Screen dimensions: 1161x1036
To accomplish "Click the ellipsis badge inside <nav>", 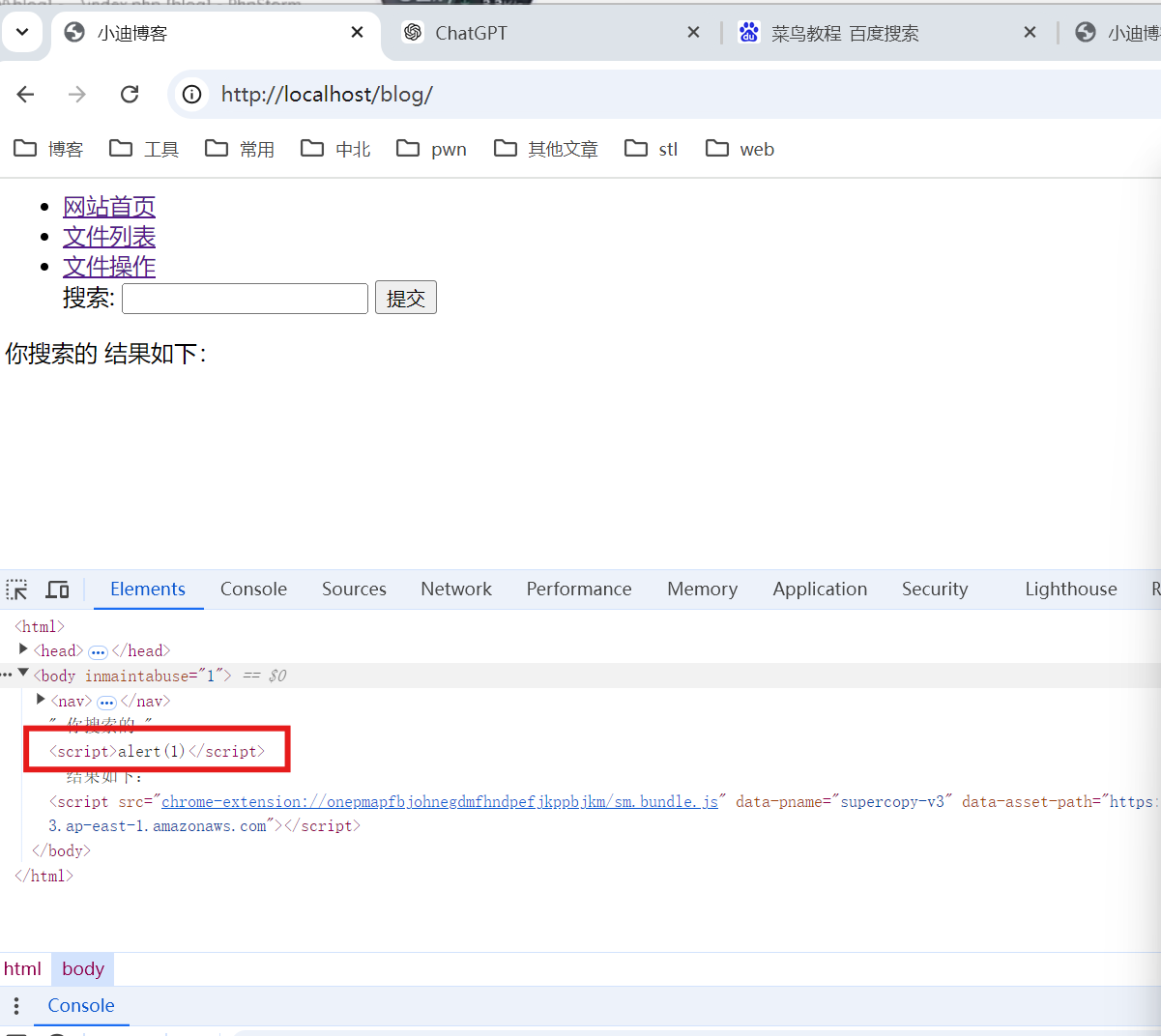I will pos(106,703).
